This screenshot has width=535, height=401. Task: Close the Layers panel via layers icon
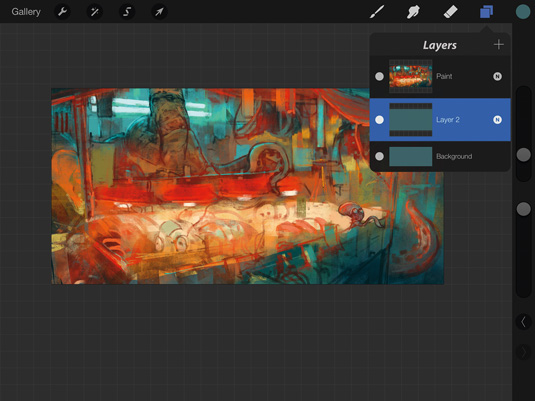click(x=487, y=12)
